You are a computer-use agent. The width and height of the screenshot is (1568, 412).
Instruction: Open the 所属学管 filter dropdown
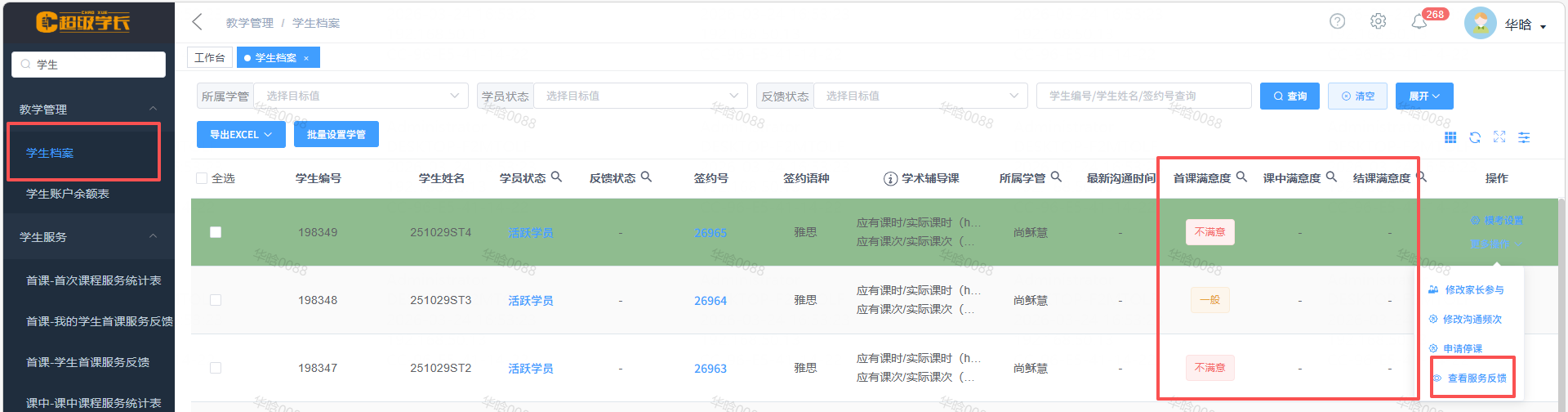[x=360, y=96]
